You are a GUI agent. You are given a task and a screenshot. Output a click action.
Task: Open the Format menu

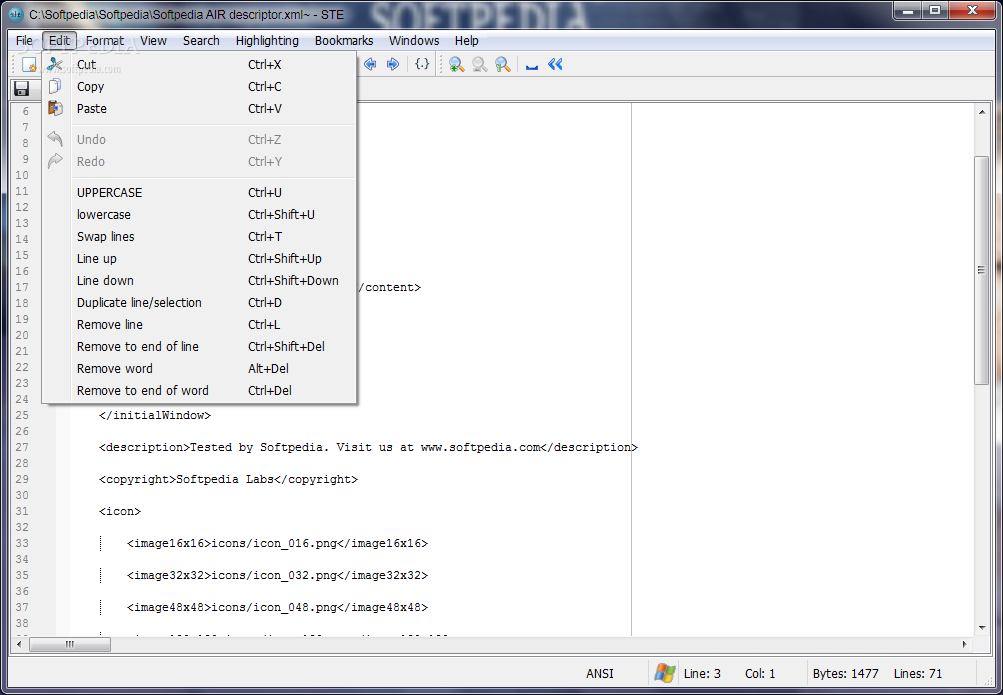click(105, 40)
